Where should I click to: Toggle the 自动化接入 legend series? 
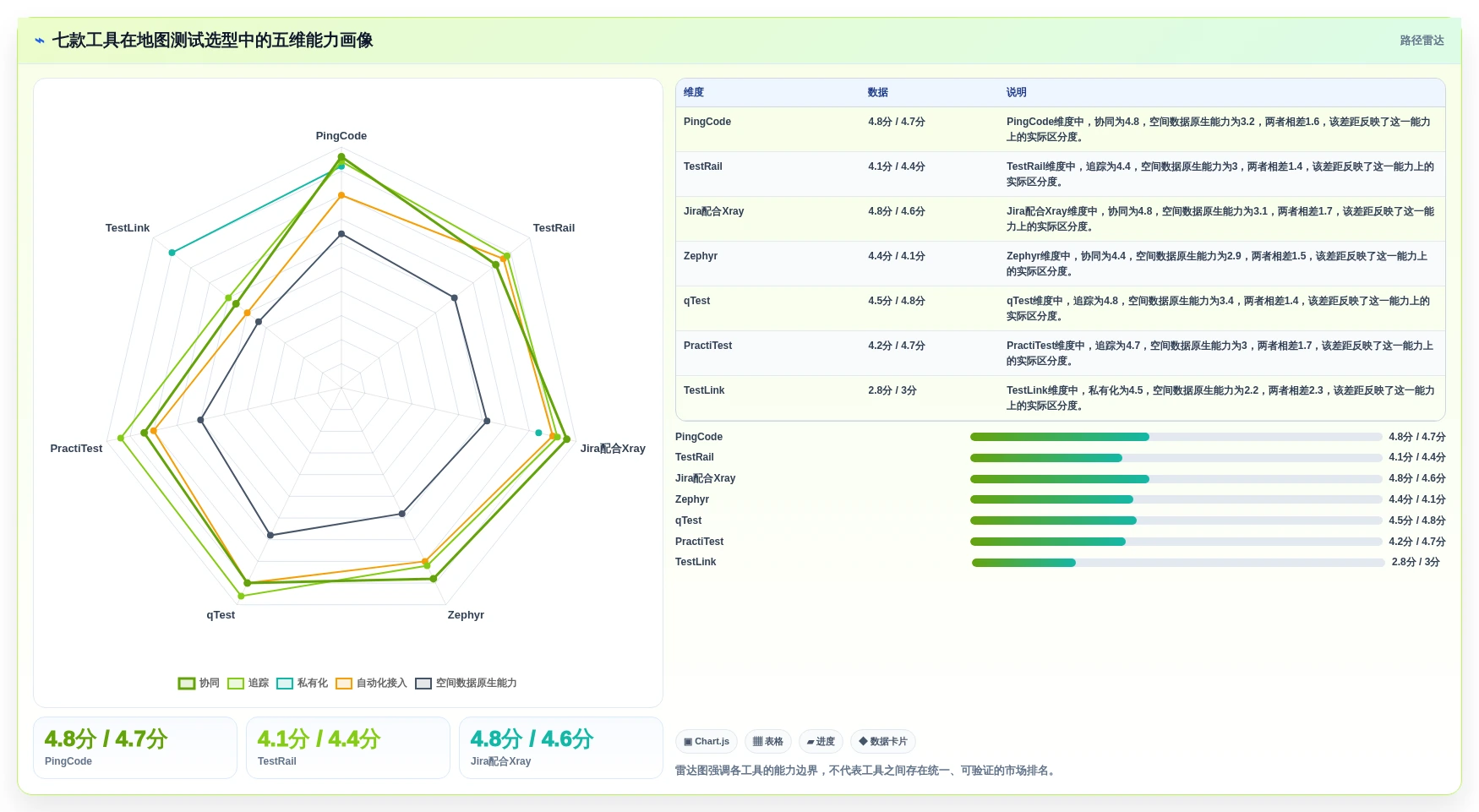point(371,683)
